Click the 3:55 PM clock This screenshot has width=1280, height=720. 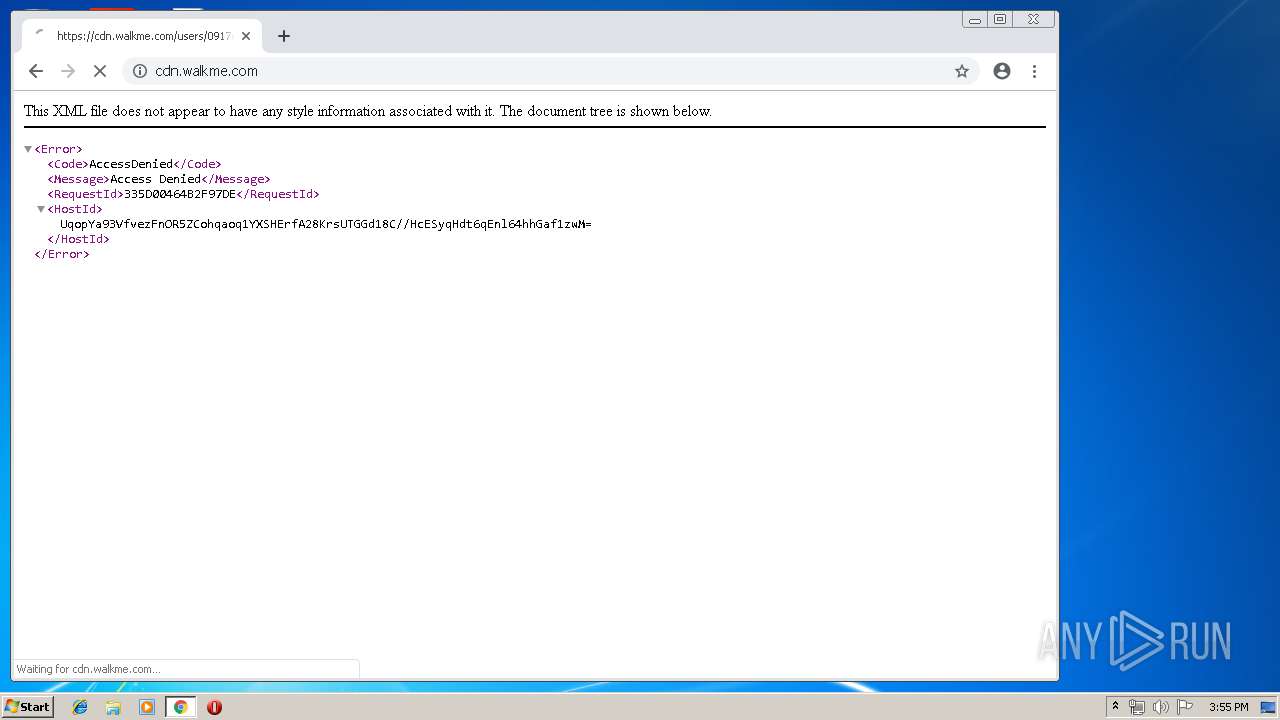pos(1228,707)
